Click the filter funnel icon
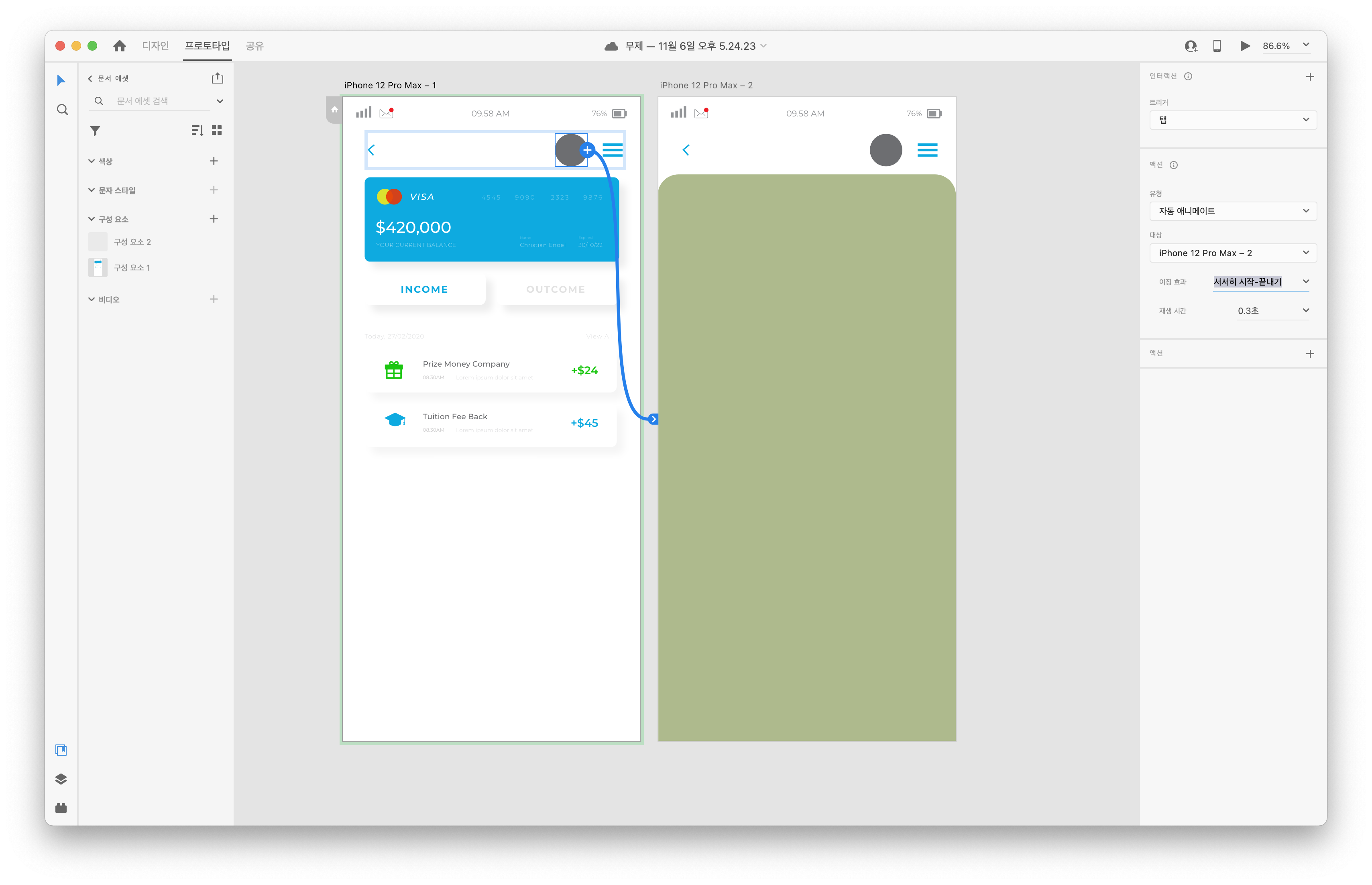Image resolution: width=1372 pixels, height=885 pixels. (x=96, y=131)
